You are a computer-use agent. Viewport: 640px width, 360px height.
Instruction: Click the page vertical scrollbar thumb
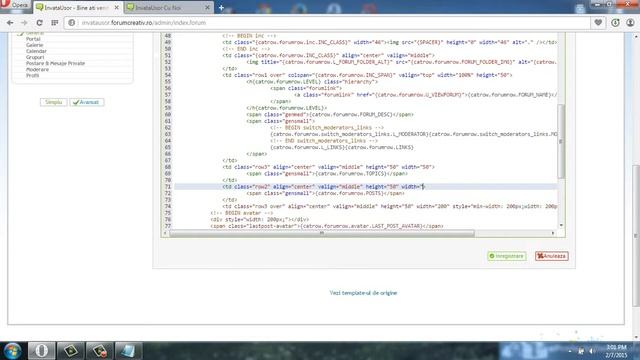pyautogui.click(x=636, y=236)
